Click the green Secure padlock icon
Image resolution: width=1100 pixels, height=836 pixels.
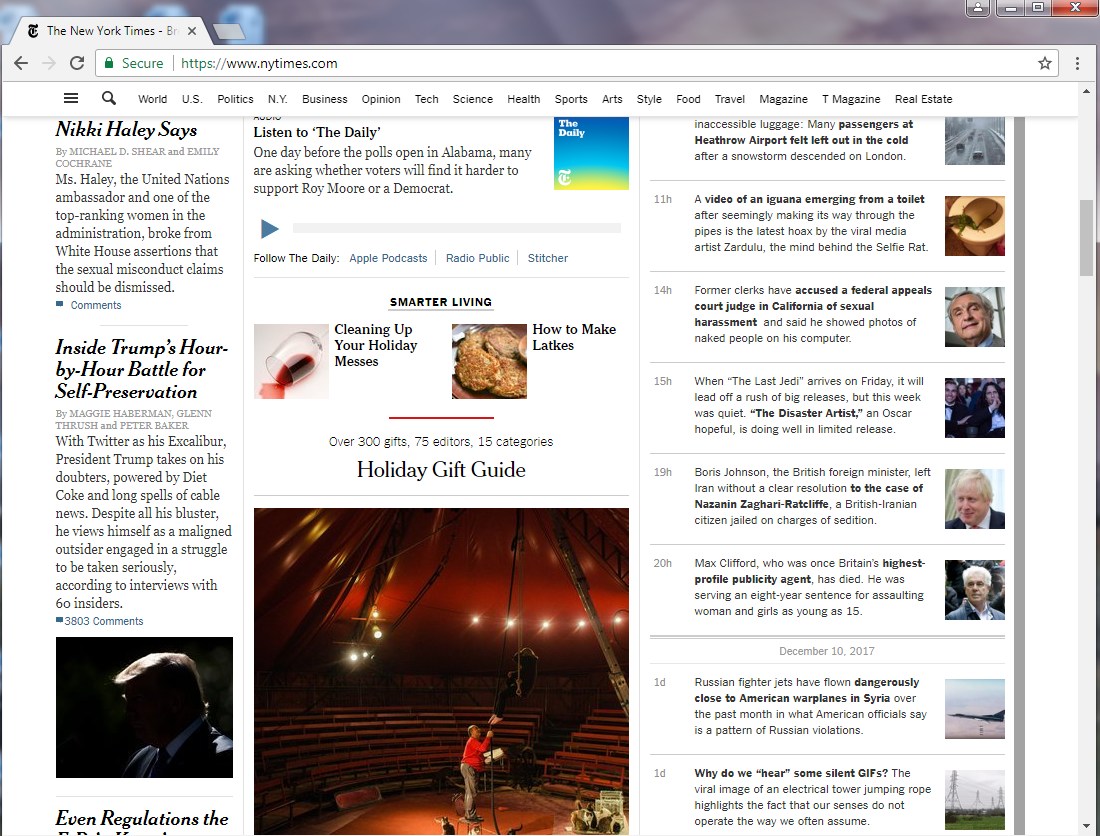tap(109, 63)
